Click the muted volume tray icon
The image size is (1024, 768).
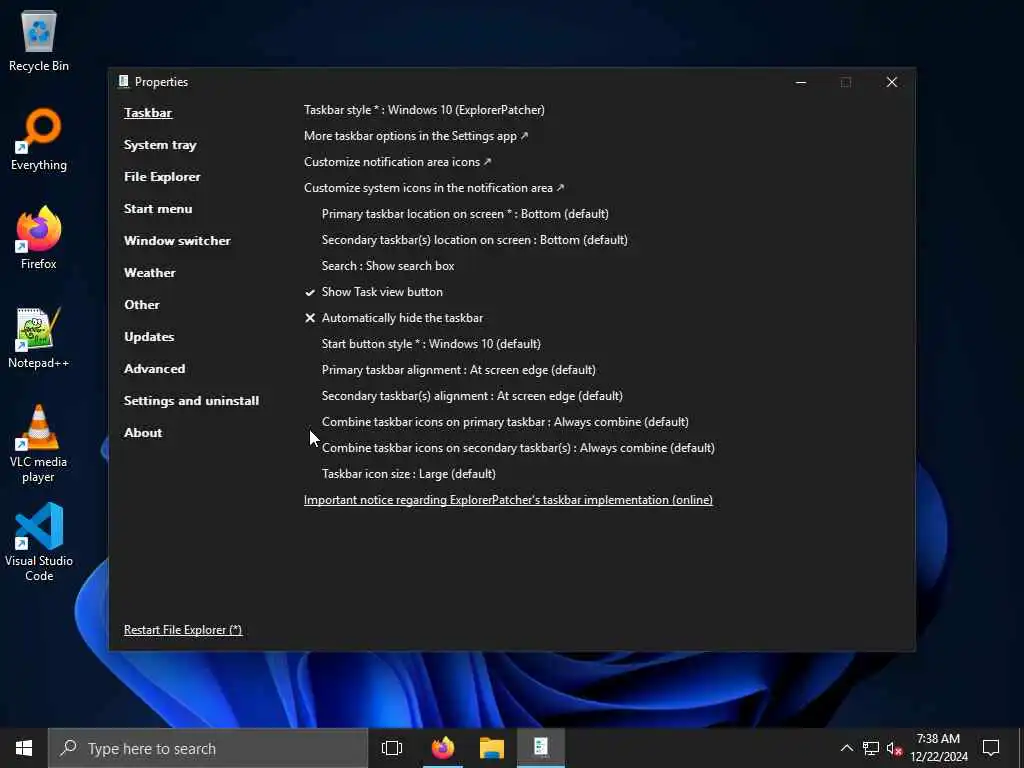pyautogui.click(x=894, y=748)
